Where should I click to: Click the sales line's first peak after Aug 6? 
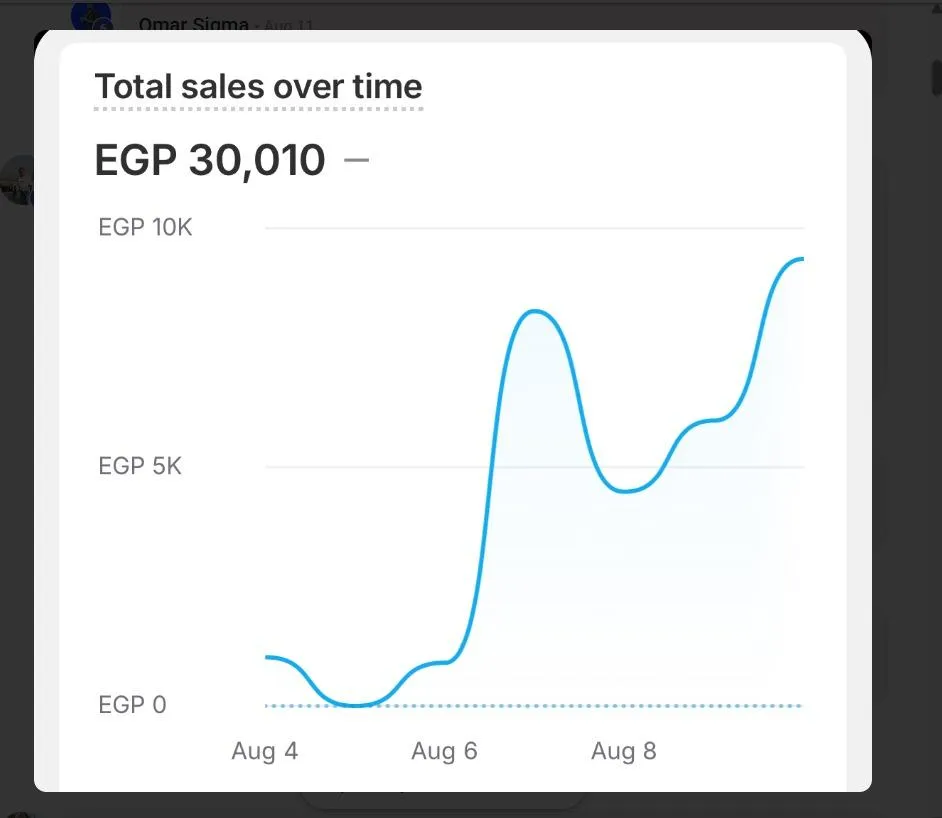535,312
